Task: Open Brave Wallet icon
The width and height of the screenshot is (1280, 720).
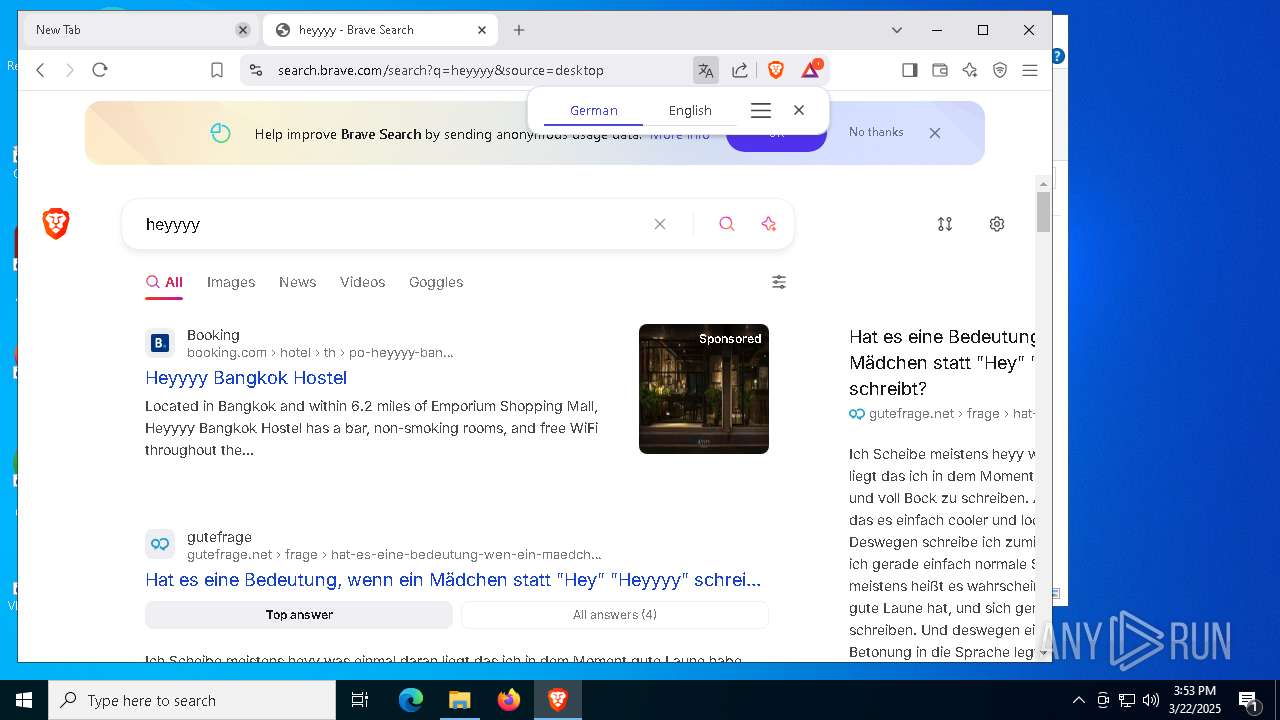Action: 940,70
